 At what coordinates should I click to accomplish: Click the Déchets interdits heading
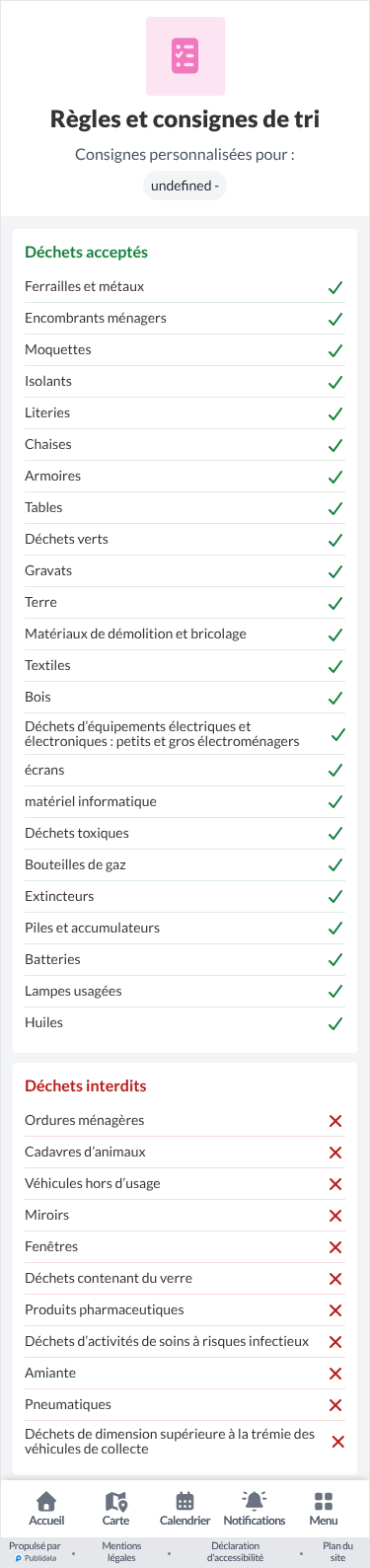[85, 1085]
